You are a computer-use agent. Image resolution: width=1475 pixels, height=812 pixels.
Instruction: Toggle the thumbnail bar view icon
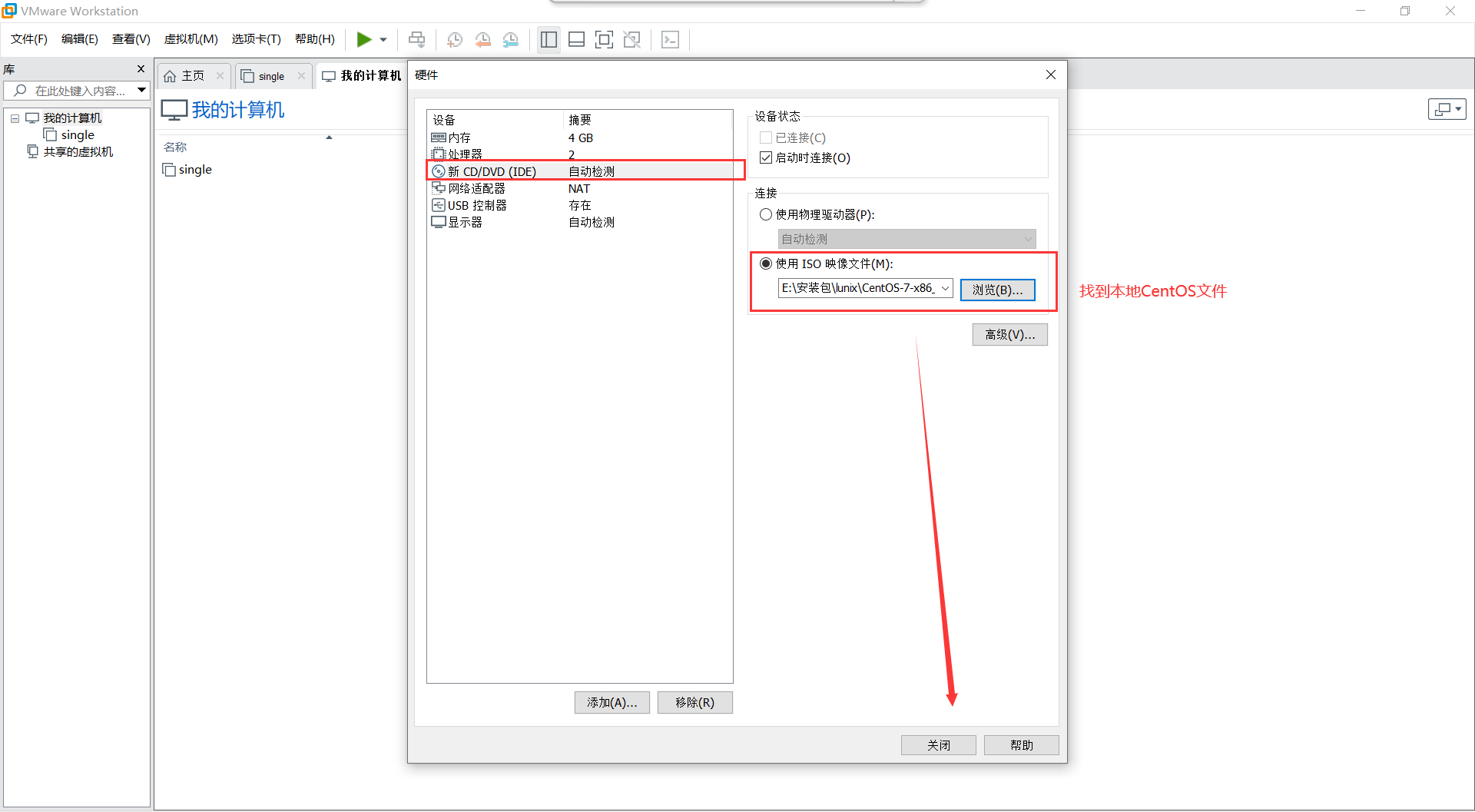[x=576, y=40]
